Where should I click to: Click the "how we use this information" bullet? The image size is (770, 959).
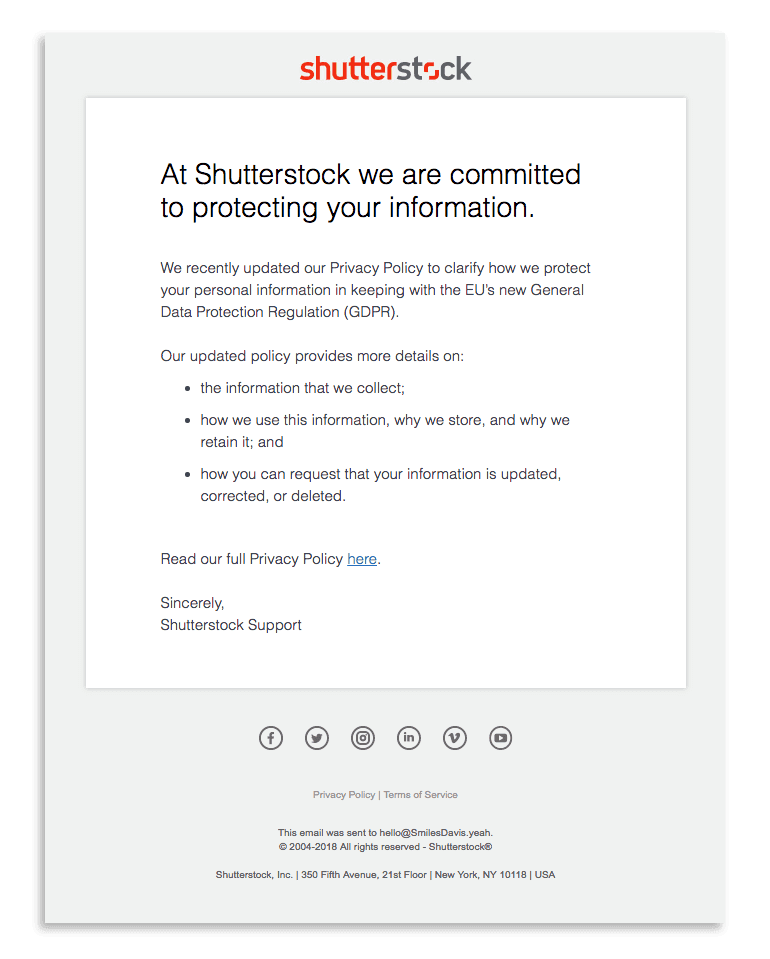coord(384,431)
